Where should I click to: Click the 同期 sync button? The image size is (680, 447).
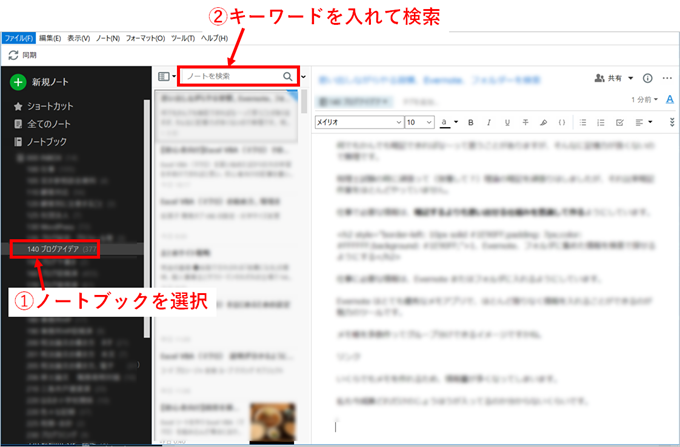23,55
